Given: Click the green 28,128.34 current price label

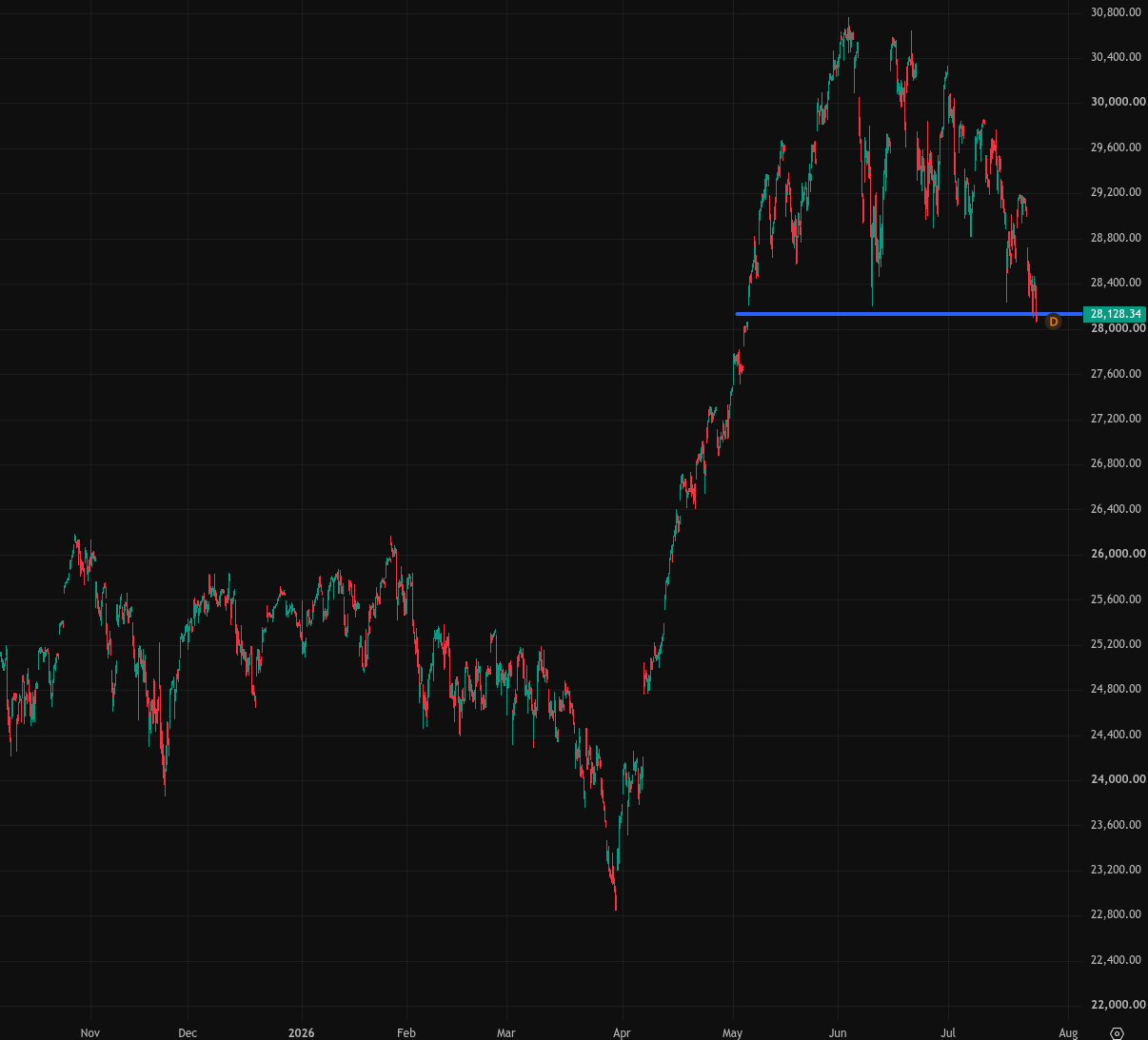Looking at the screenshot, I should click(x=1116, y=314).
